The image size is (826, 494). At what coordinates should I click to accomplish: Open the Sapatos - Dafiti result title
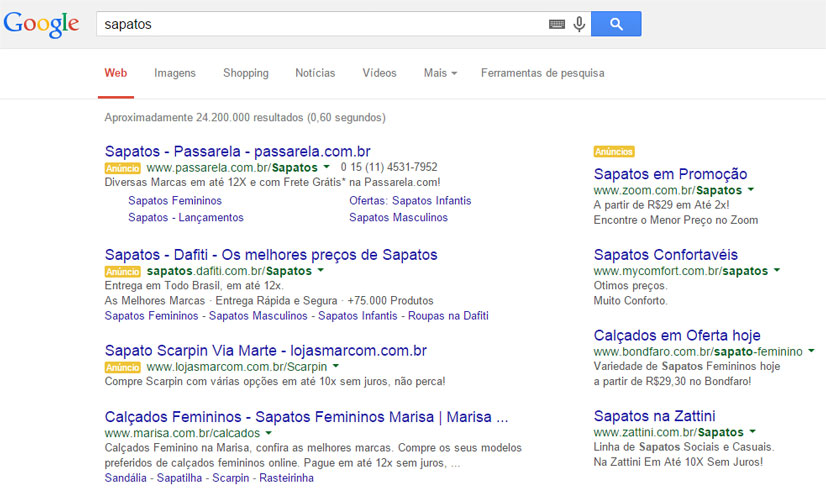(x=271, y=255)
